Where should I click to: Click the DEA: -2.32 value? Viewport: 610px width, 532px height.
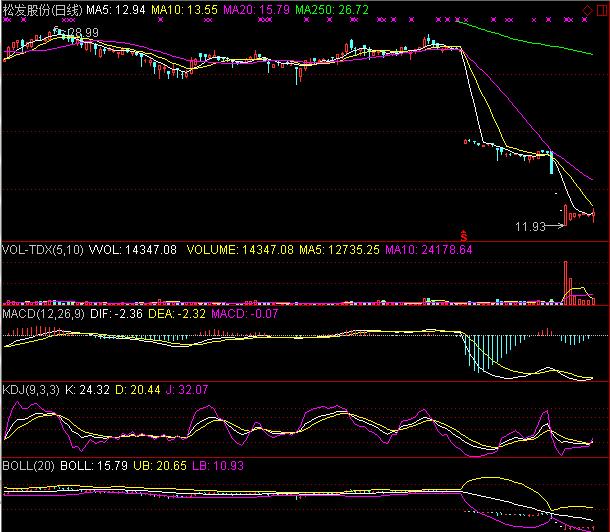tap(177, 314)
